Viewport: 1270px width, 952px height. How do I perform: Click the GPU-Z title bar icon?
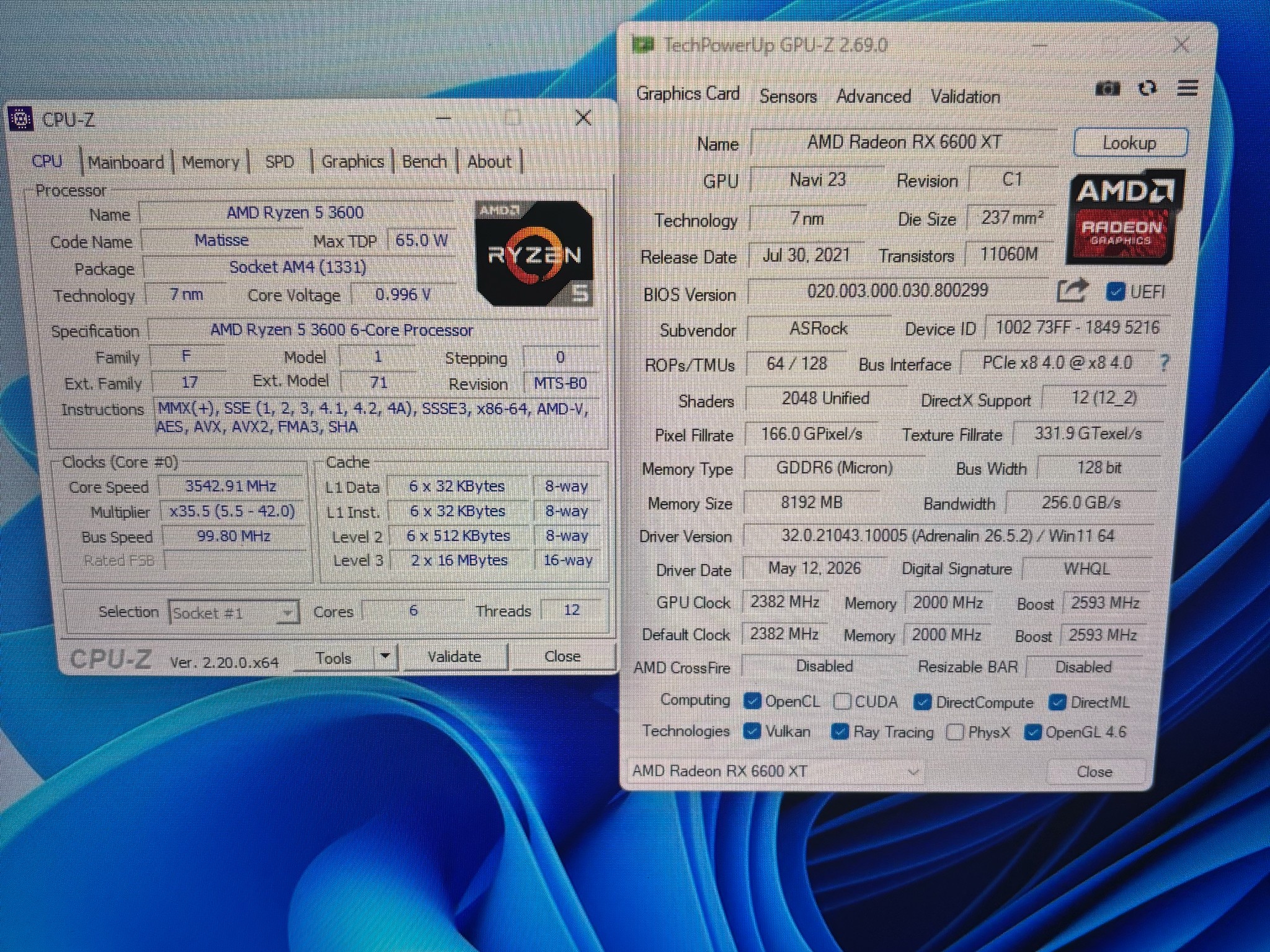(642, 44)
